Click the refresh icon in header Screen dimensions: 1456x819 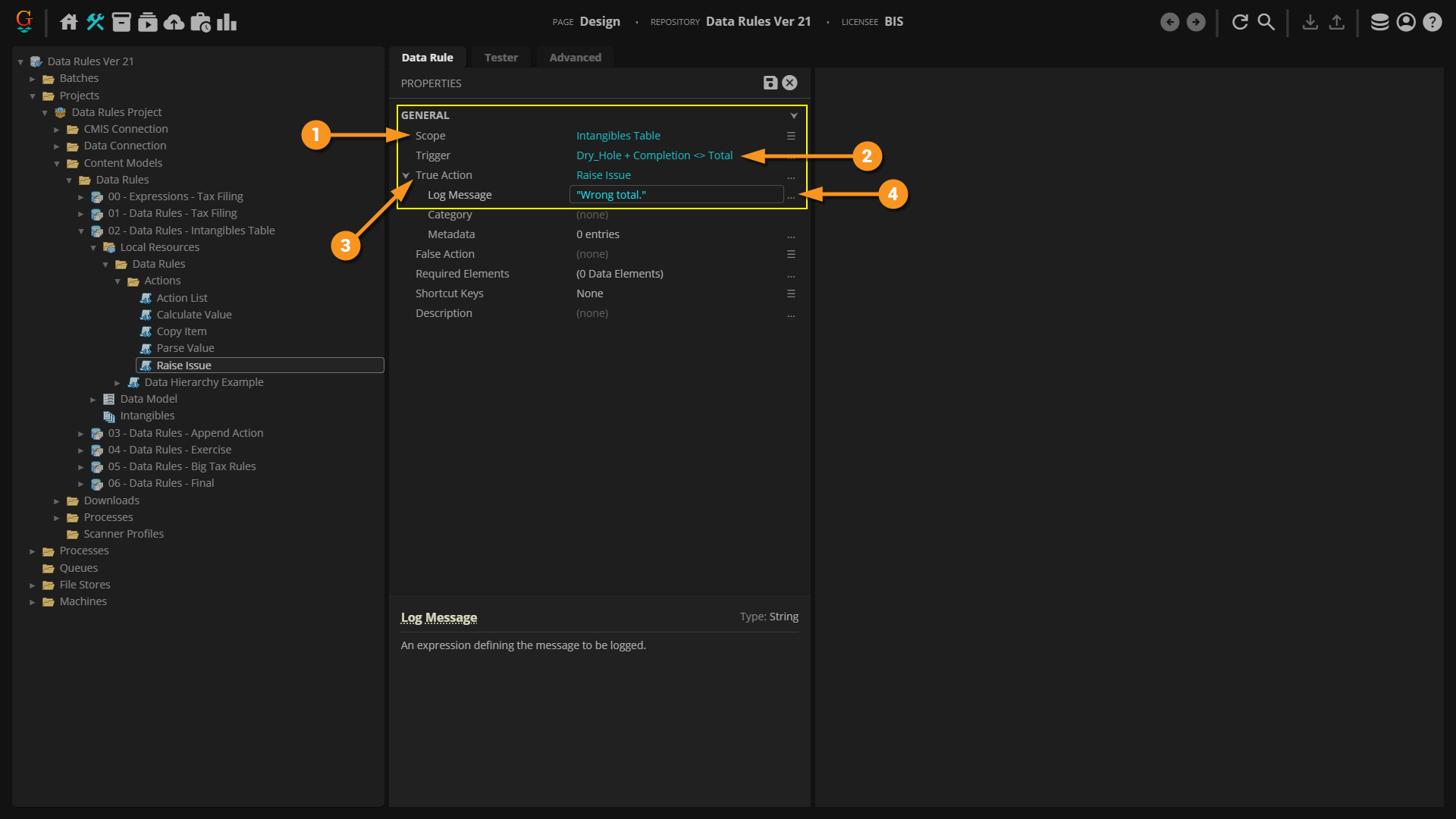pos(1240,22)
